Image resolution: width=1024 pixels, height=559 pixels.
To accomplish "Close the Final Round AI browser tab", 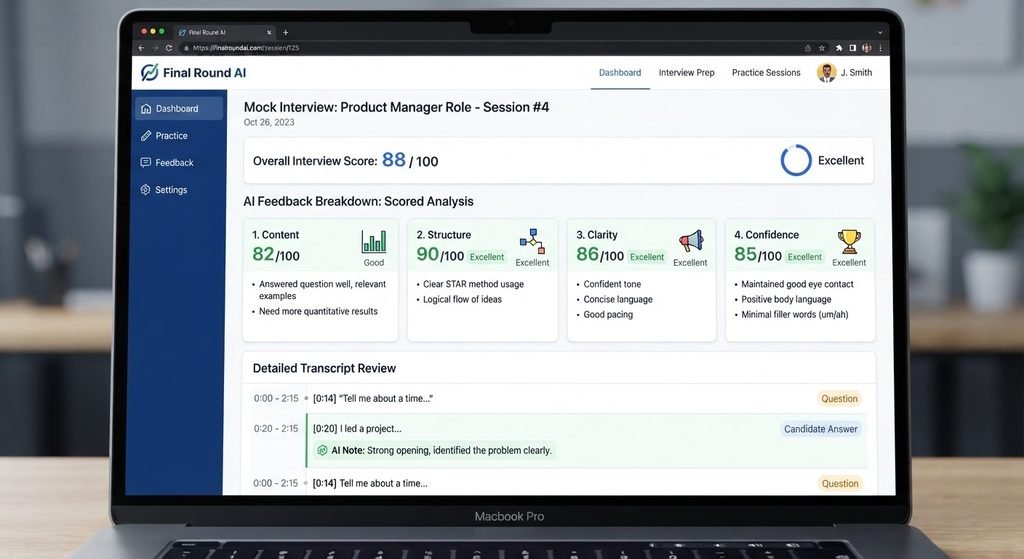I will tap(268, 32).
